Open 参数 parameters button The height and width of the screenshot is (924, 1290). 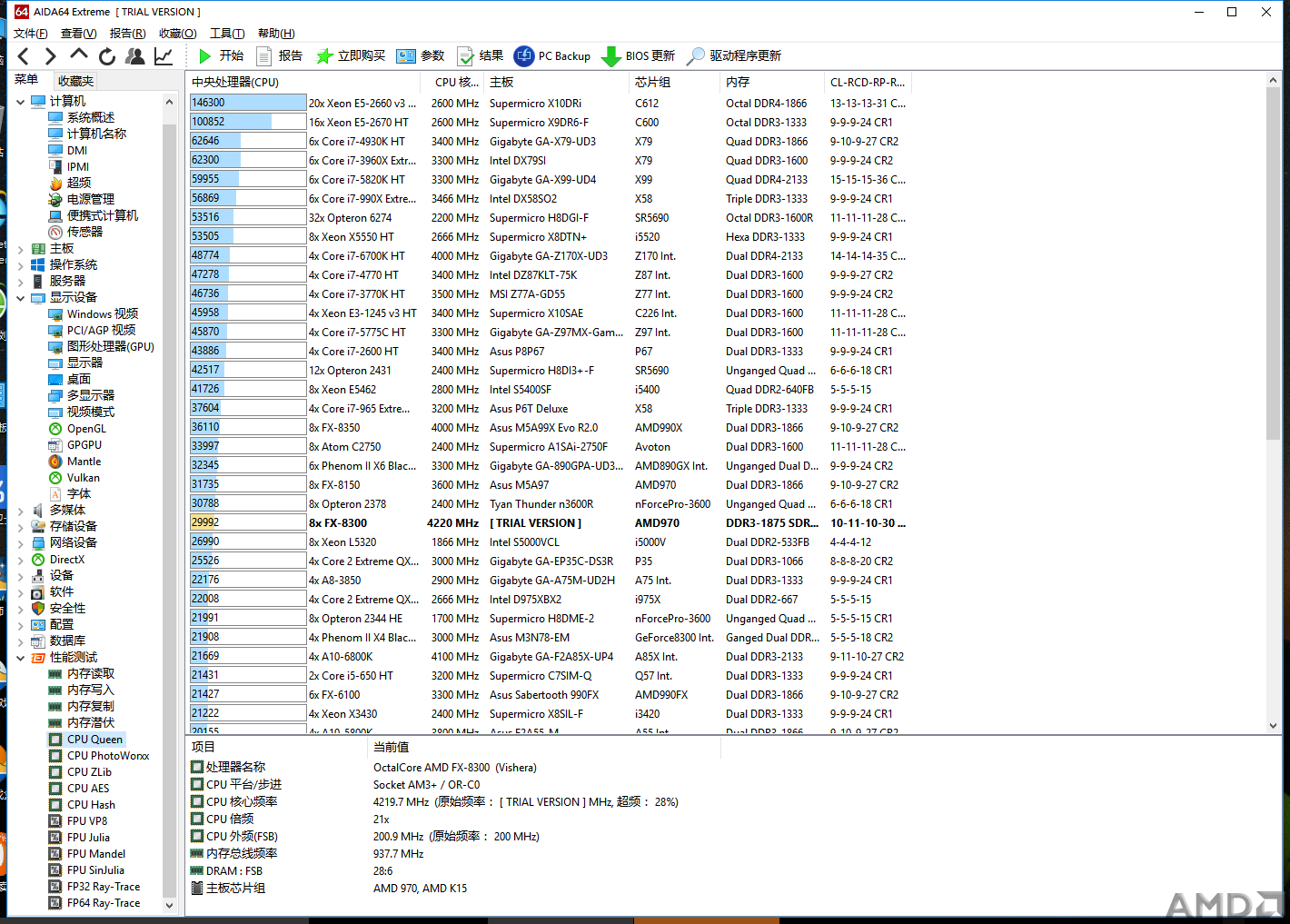(x=421, y=56)
